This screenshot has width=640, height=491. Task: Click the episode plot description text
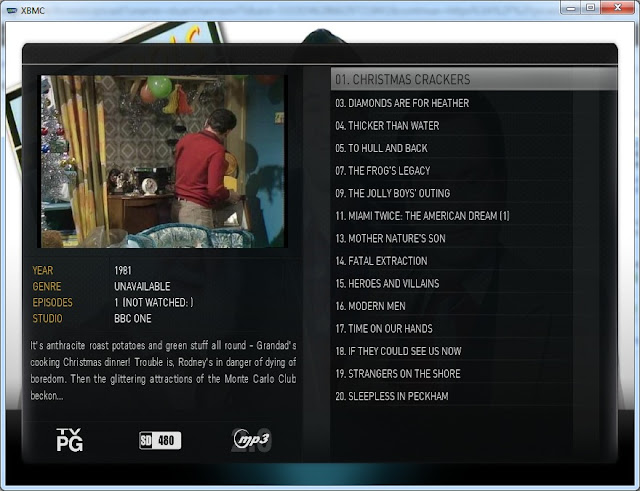163,371
